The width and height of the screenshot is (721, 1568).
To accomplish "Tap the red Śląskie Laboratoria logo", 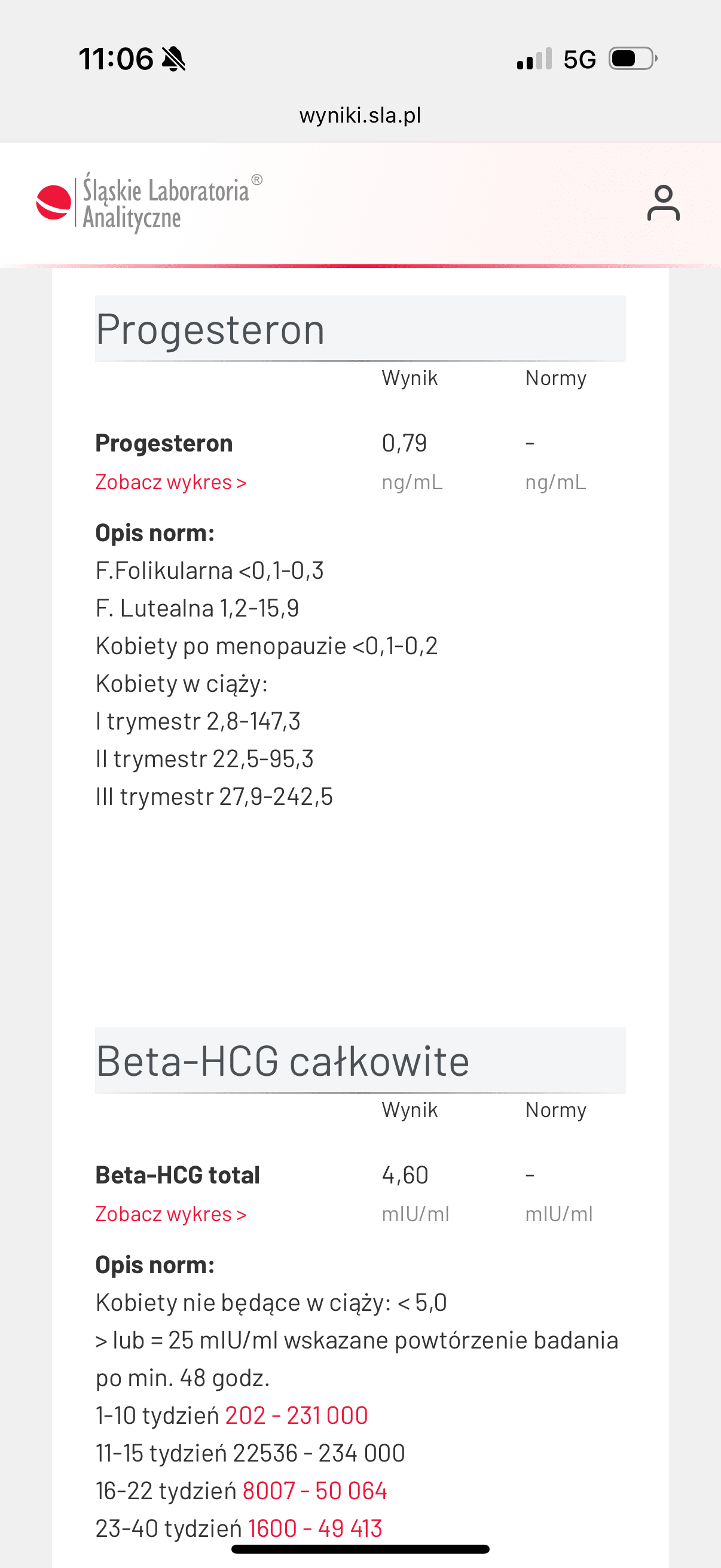I will pyautogui.click(x=54, y=202).
